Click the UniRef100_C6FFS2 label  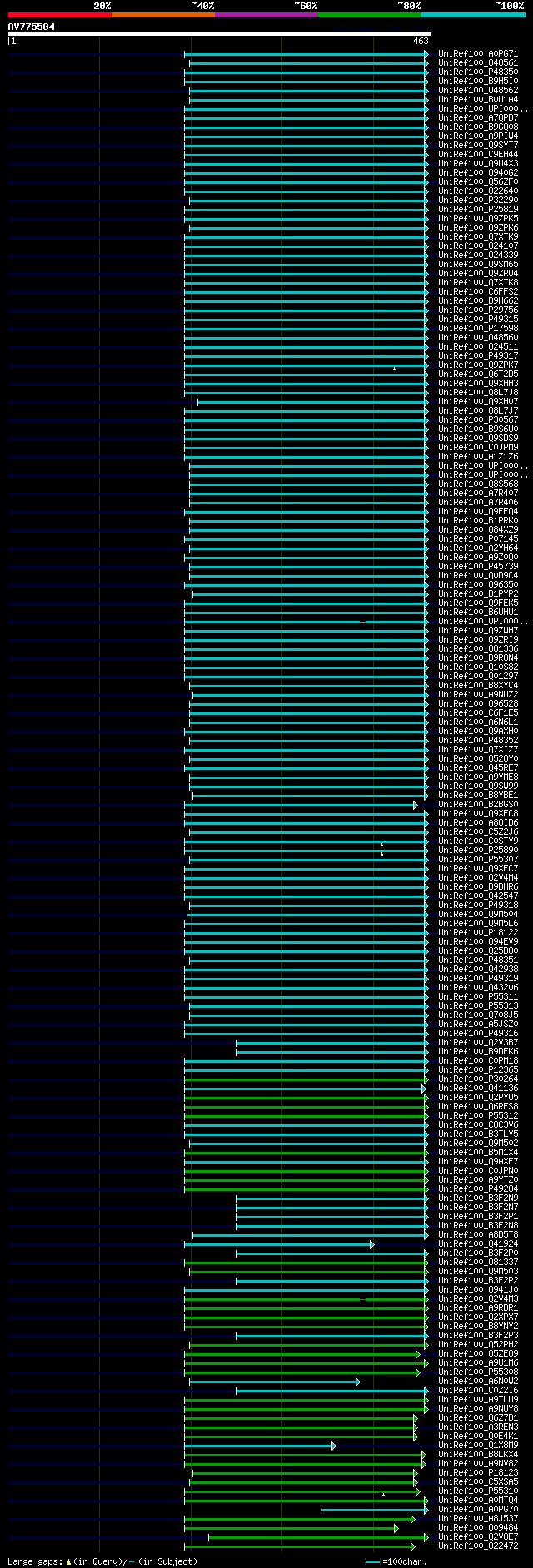coord(478,291)
